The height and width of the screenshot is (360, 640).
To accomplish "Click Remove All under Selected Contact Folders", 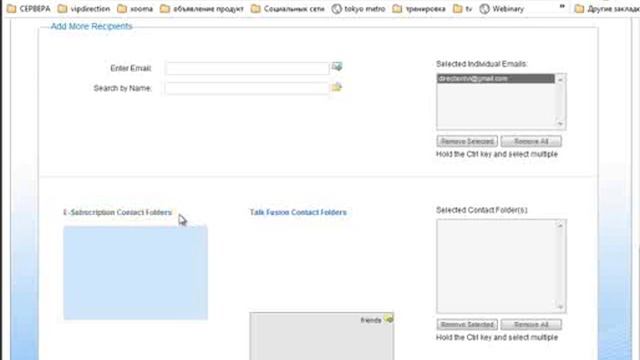I will click(x=531, y=324).
